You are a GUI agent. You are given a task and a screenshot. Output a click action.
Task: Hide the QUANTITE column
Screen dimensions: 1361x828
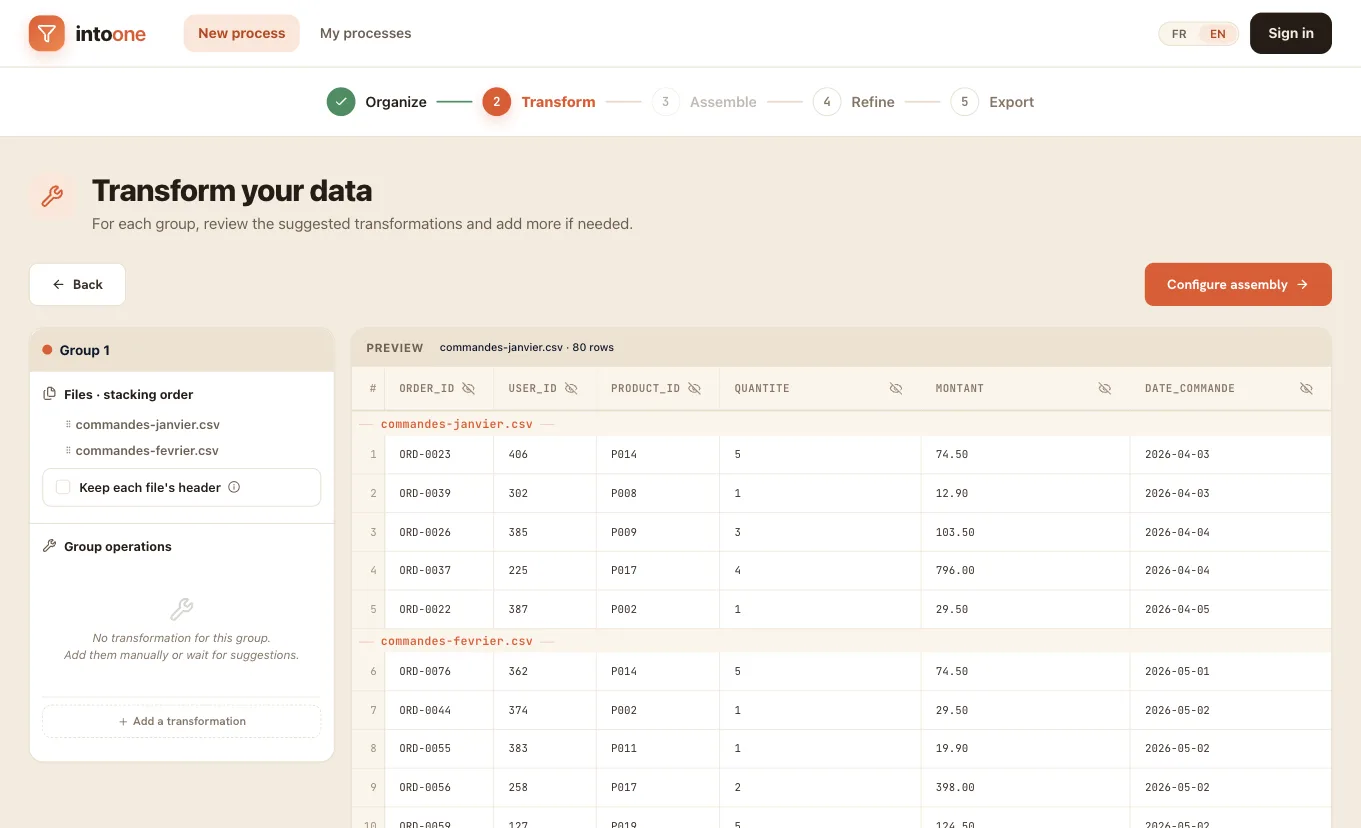(x=896, y=388)
